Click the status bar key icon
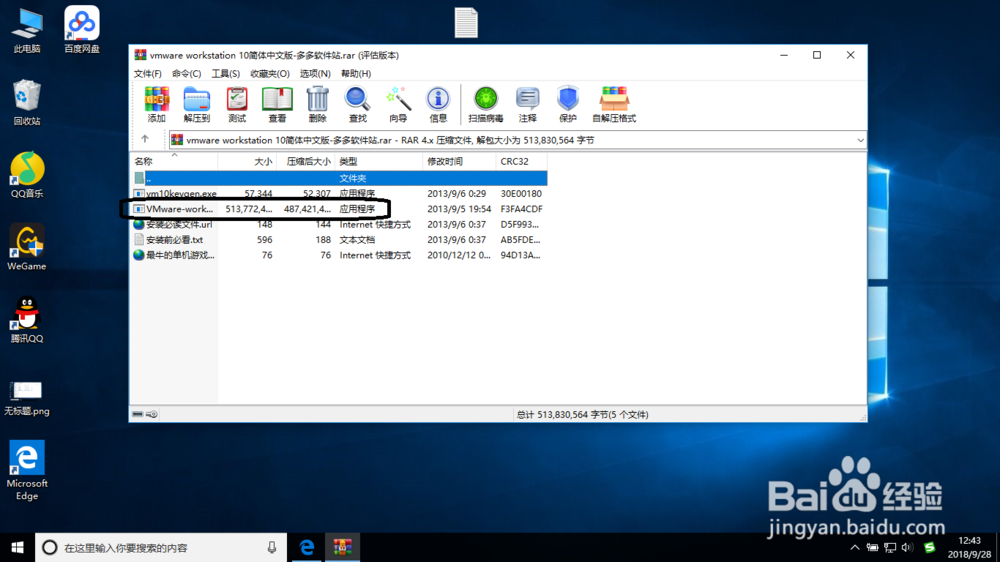1000x562 pixels. (152, 414)
